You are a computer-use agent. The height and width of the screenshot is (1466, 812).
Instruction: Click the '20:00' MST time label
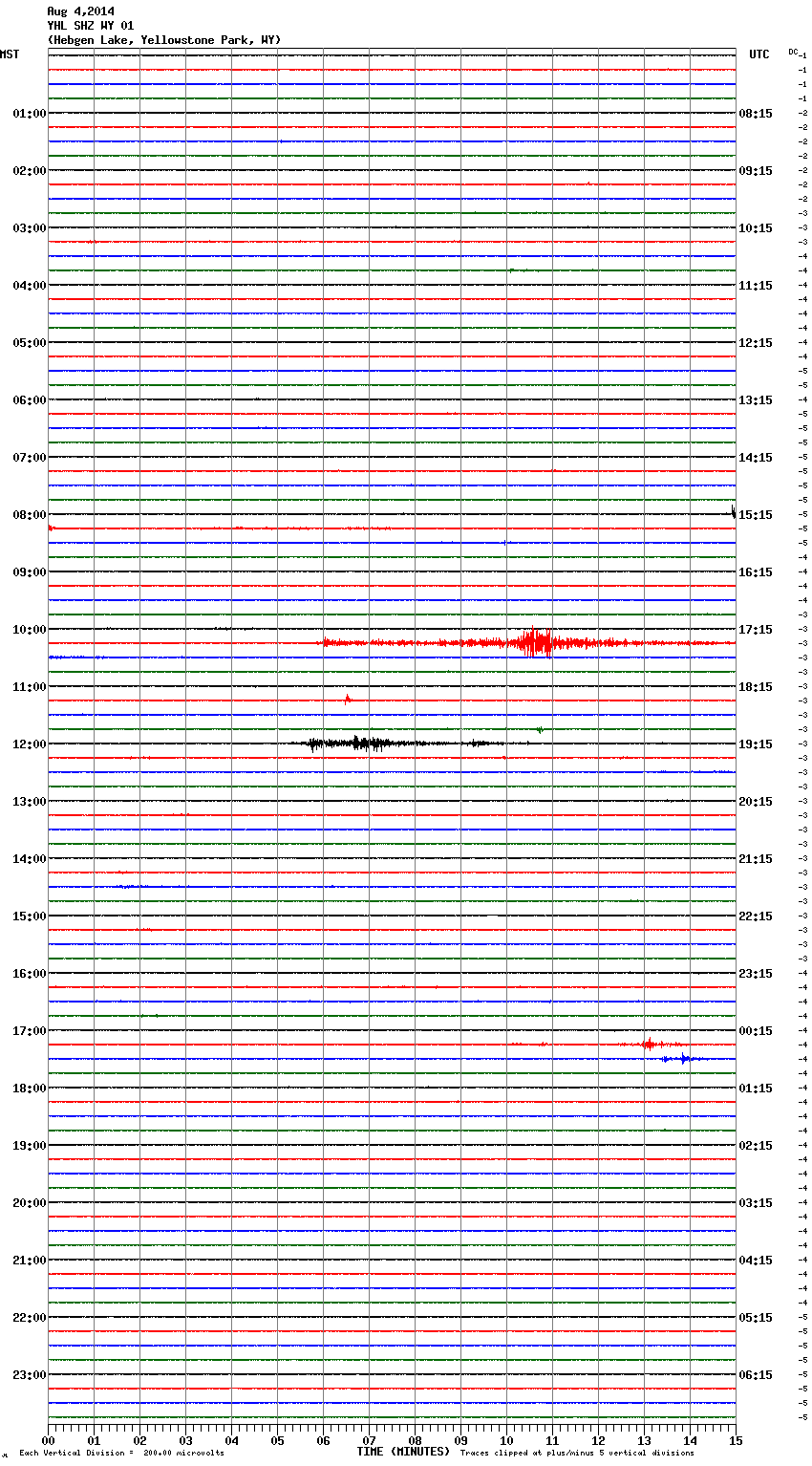pyautogui.click(x=30, y=1203)
